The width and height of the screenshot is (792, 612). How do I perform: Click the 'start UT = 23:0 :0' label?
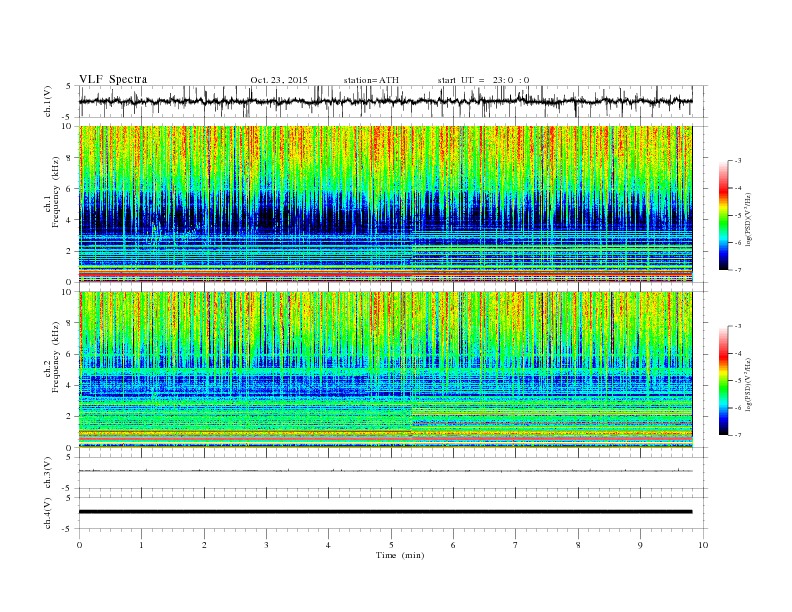click(483, 80)
